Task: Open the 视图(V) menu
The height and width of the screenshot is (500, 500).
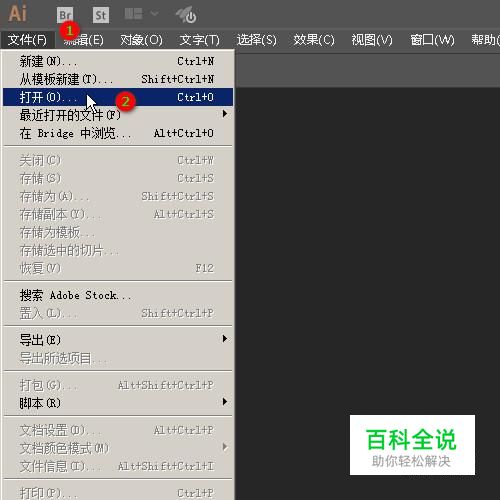Action: (x=372, y=40)
